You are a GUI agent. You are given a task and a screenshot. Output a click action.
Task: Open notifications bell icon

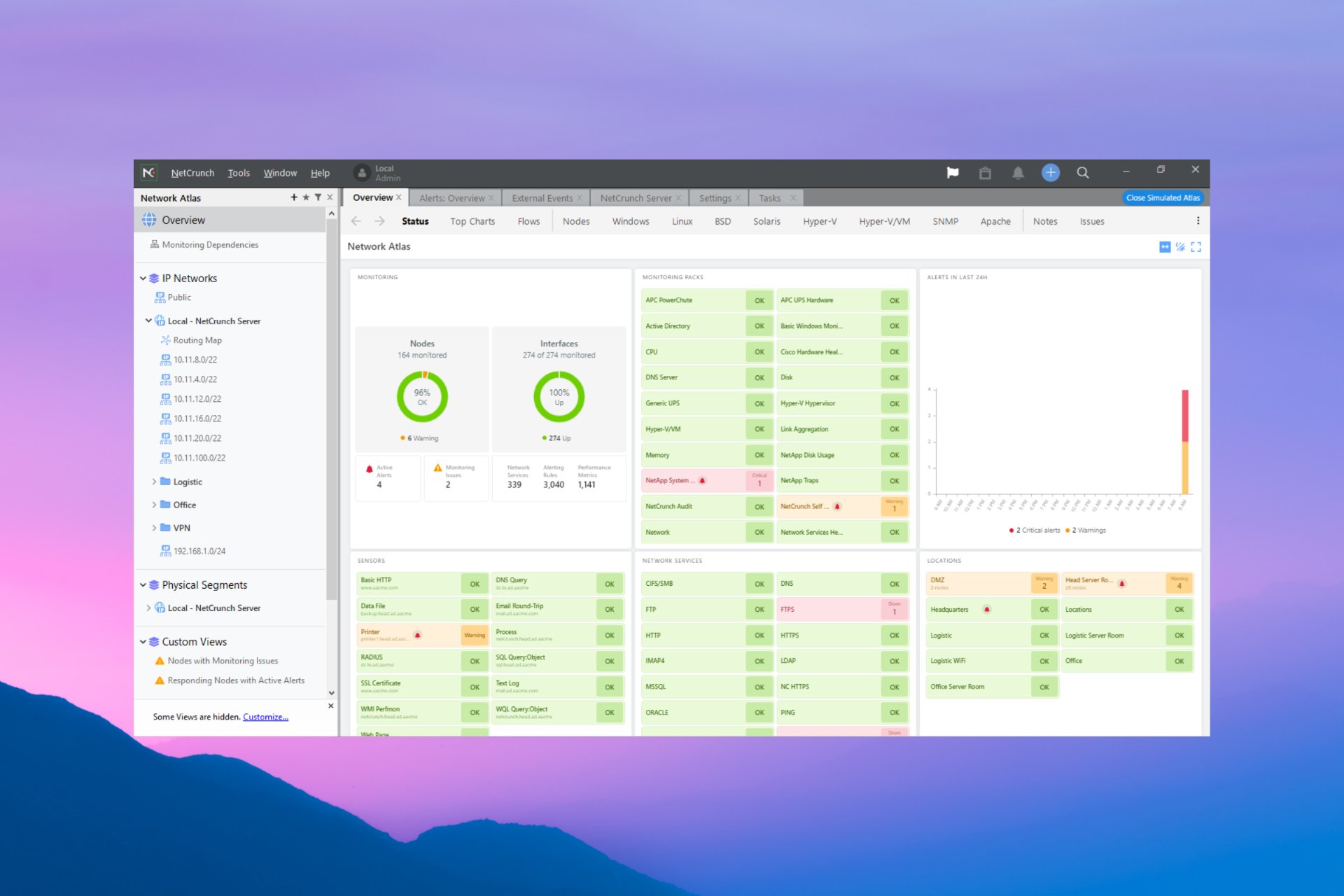[1018, 173]
